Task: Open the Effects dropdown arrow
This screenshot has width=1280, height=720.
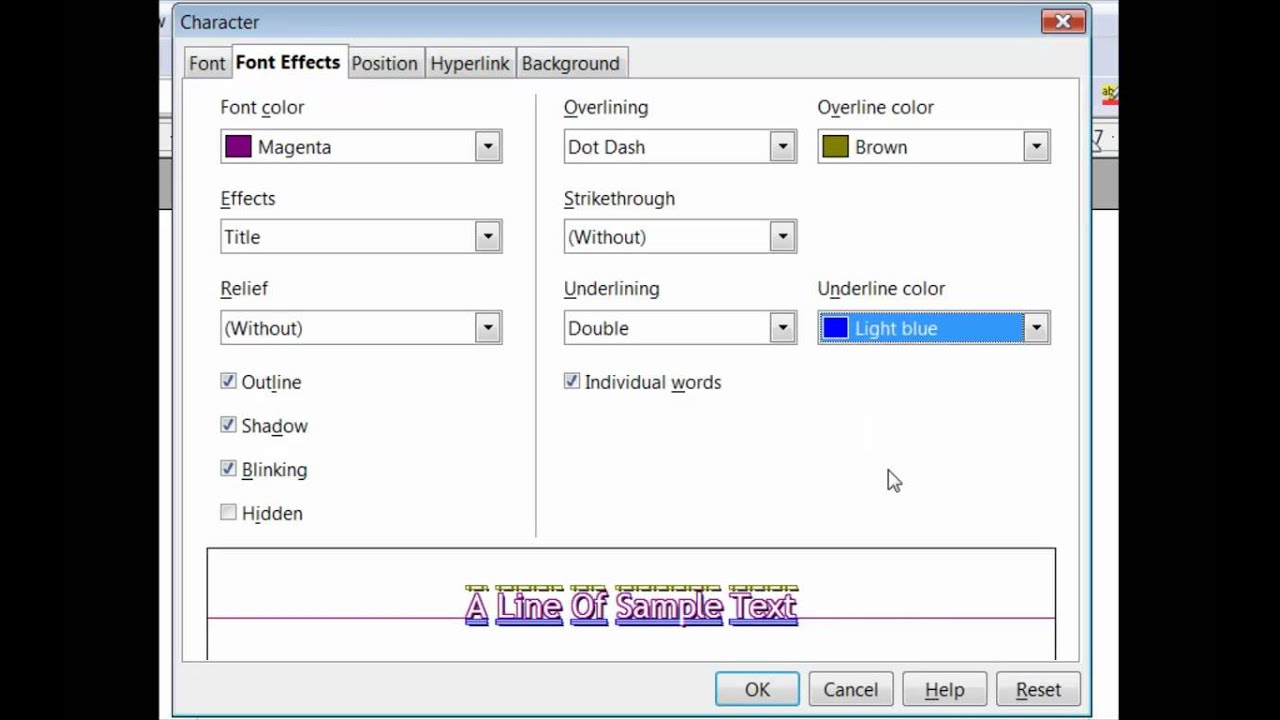Action: tap(488, 237)
